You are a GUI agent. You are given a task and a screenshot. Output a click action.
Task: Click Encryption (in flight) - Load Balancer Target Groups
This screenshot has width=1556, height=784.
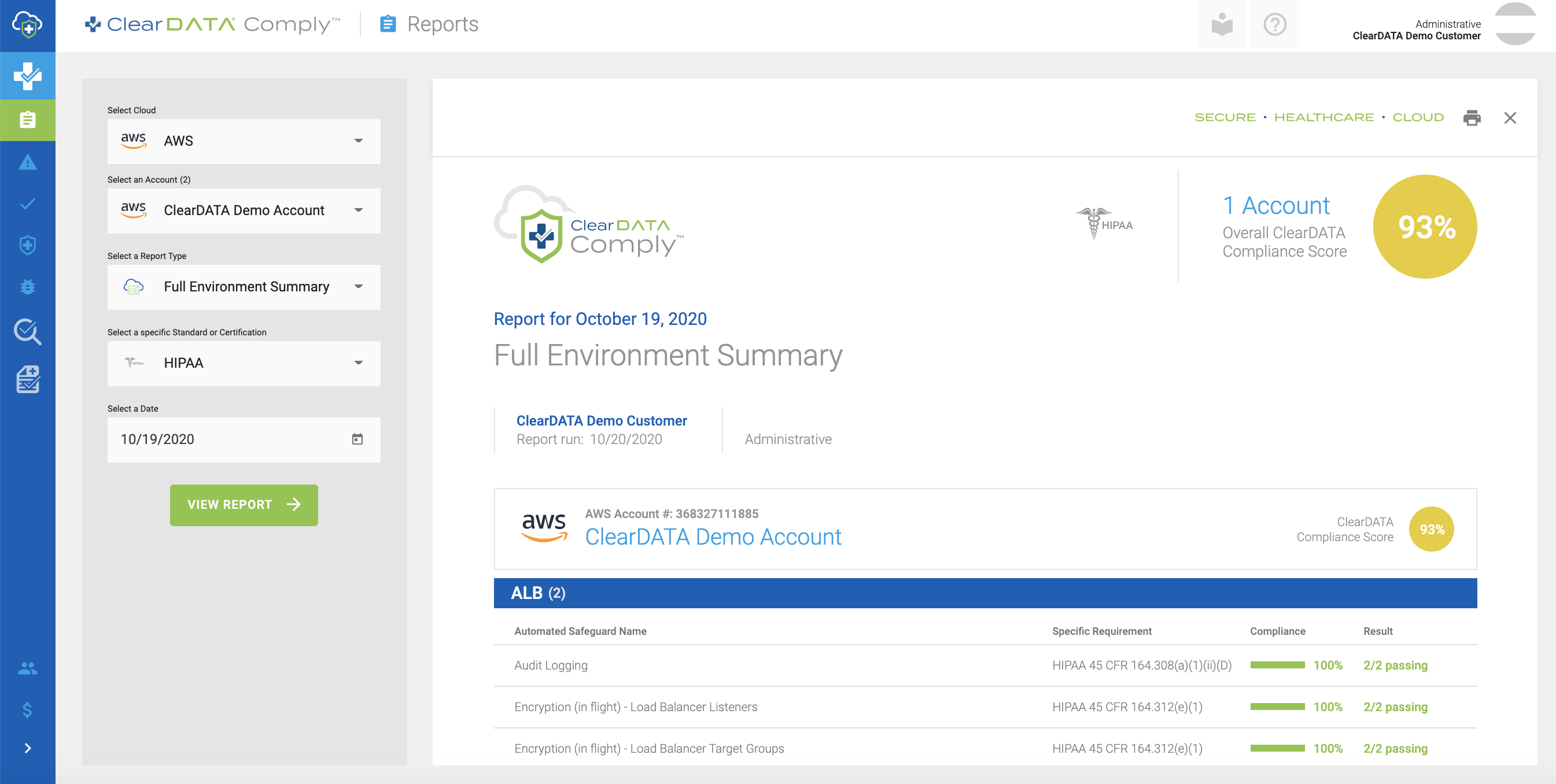pos(649,748)
